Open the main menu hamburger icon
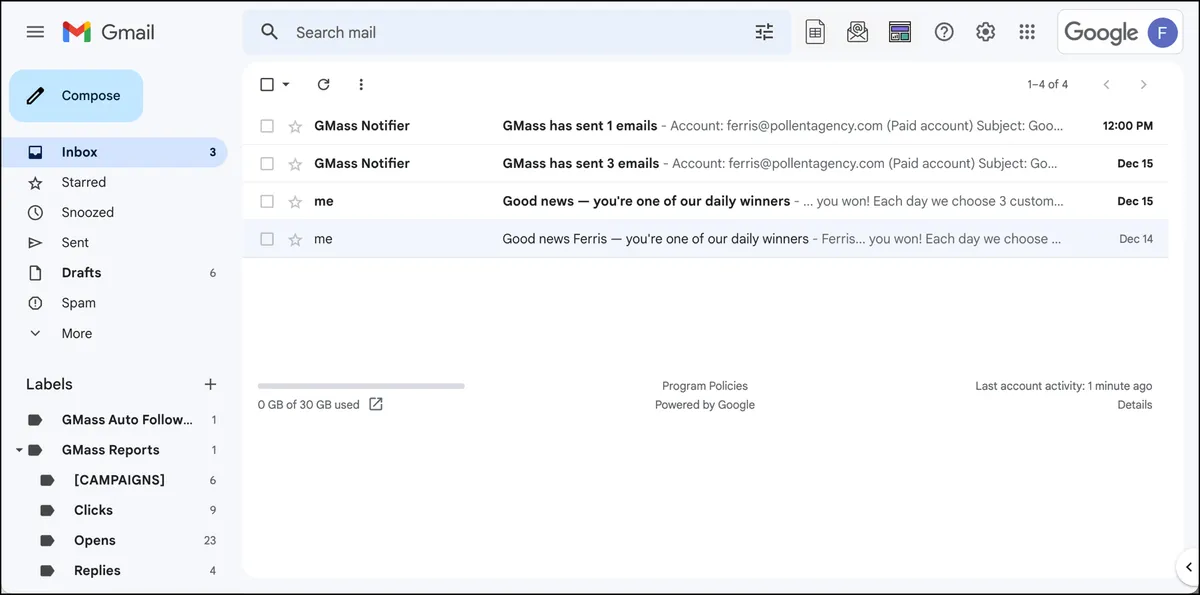The height and width of the screenshot is (595, 1200). click(35, 32)
